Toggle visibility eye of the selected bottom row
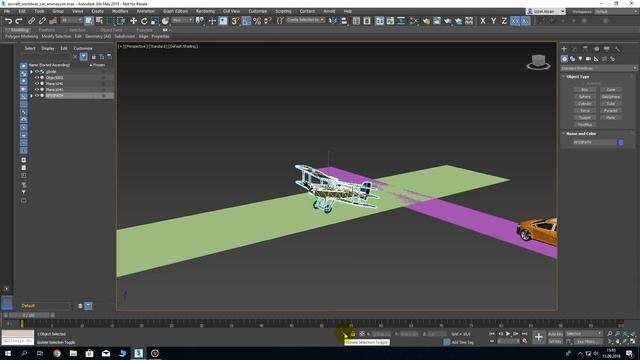This screenshot has height=360, width=640. [37, 96]
